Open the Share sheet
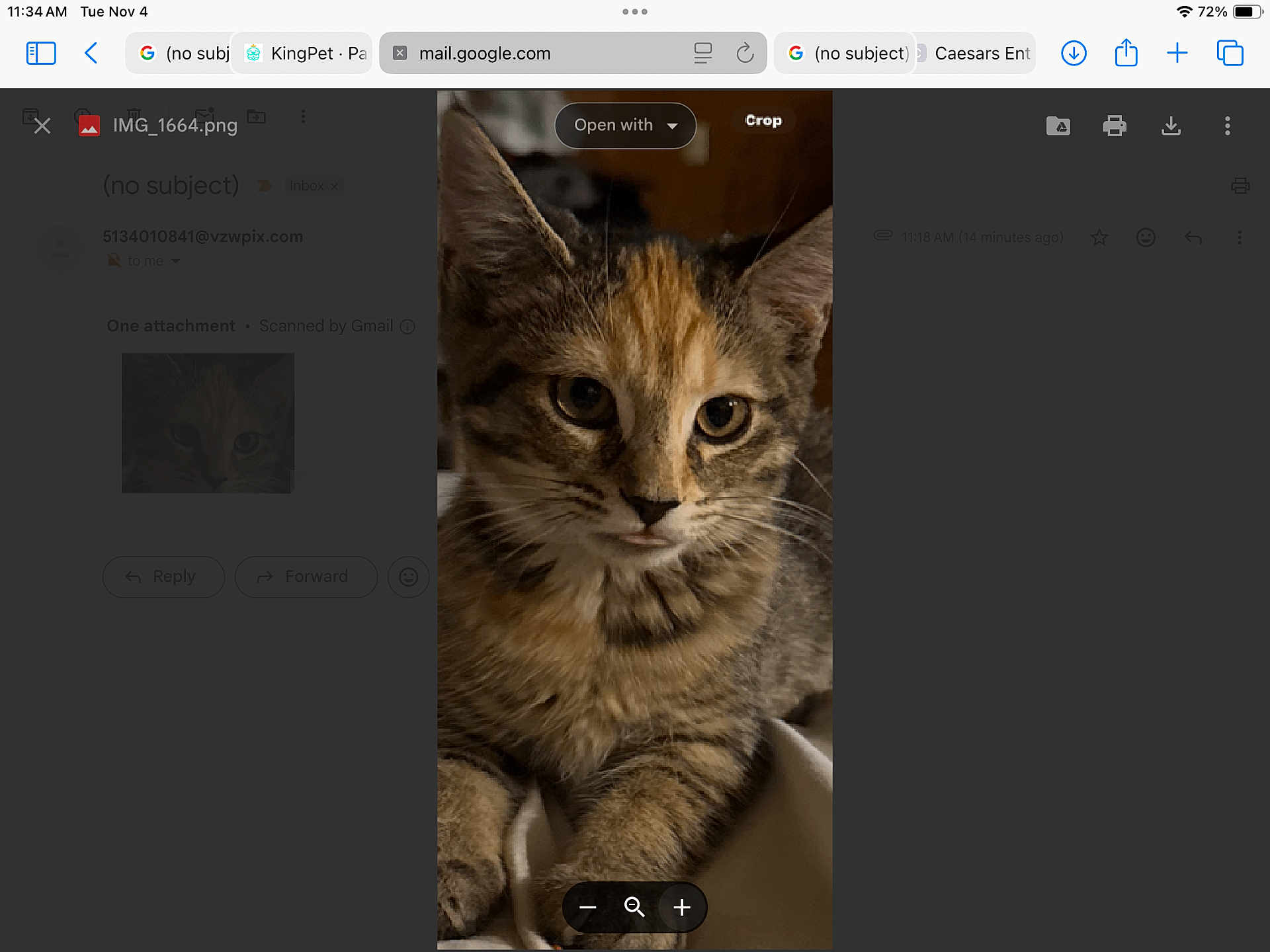The width and height of the screenshot is (1270, 952). pyautogui.click(x=1126, y=53)
